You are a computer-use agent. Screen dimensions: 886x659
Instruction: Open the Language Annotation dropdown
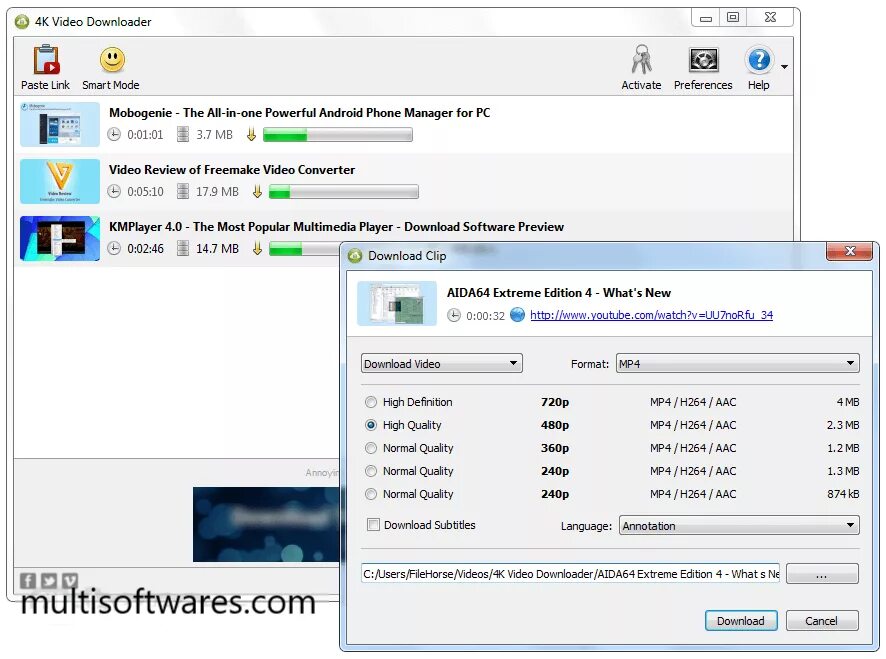[x=739, y=526]
